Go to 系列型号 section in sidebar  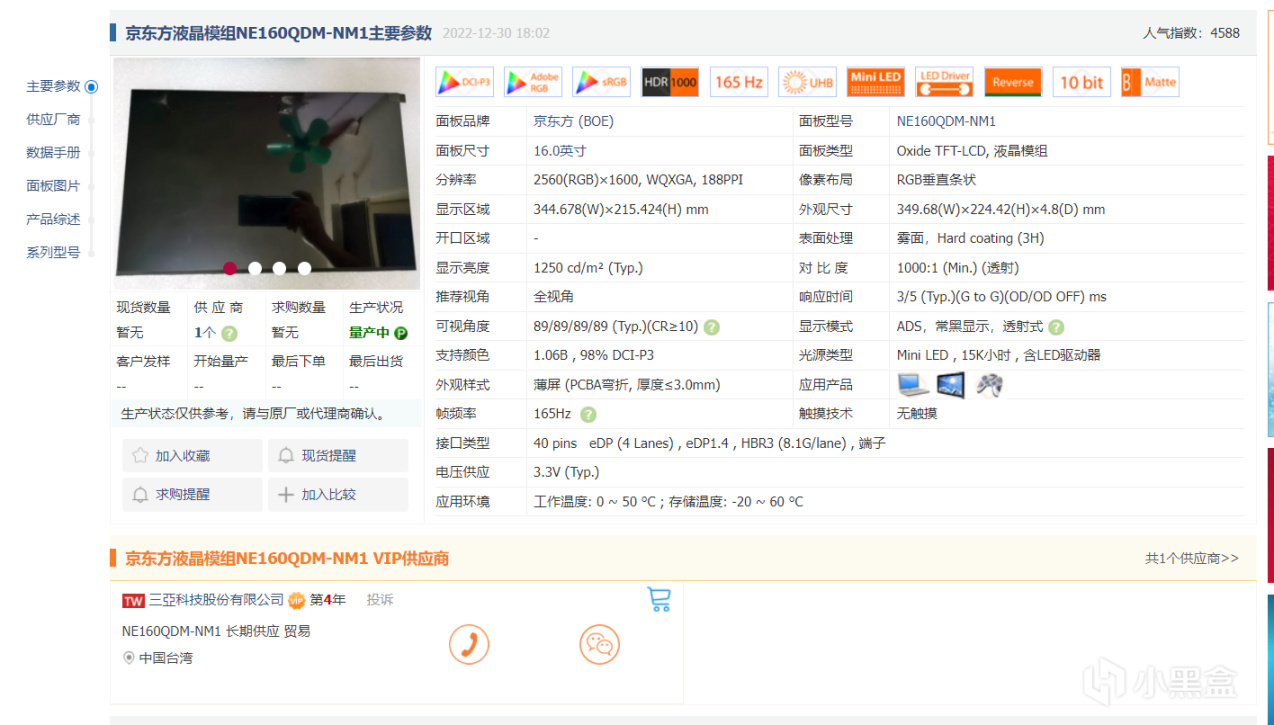coord(53,252)
